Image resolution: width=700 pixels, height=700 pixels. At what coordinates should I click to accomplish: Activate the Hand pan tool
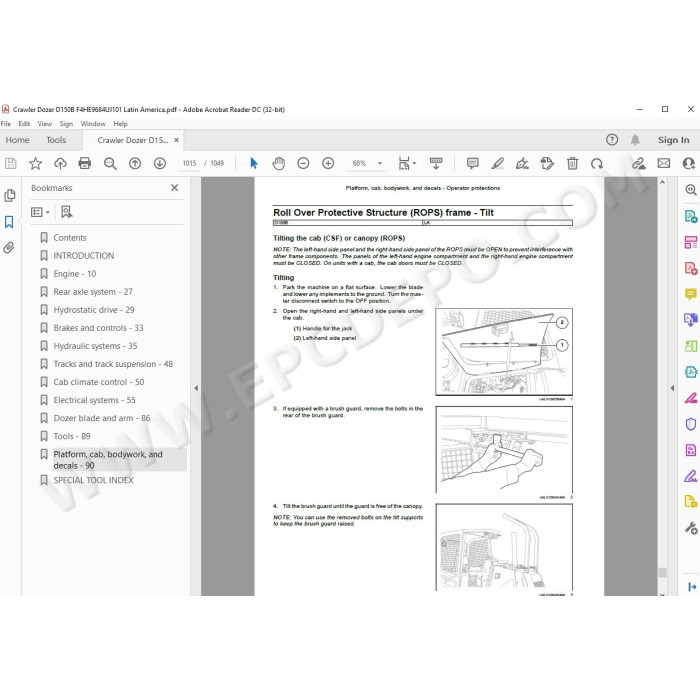[x=279, y=163]
